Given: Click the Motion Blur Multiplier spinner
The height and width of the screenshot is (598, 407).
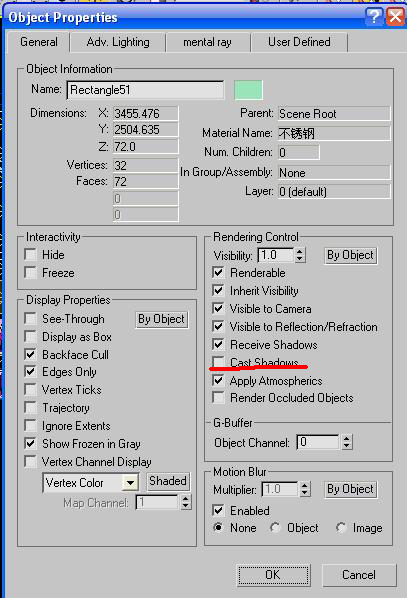Looking at the screenshot, I should click(304, 489).
